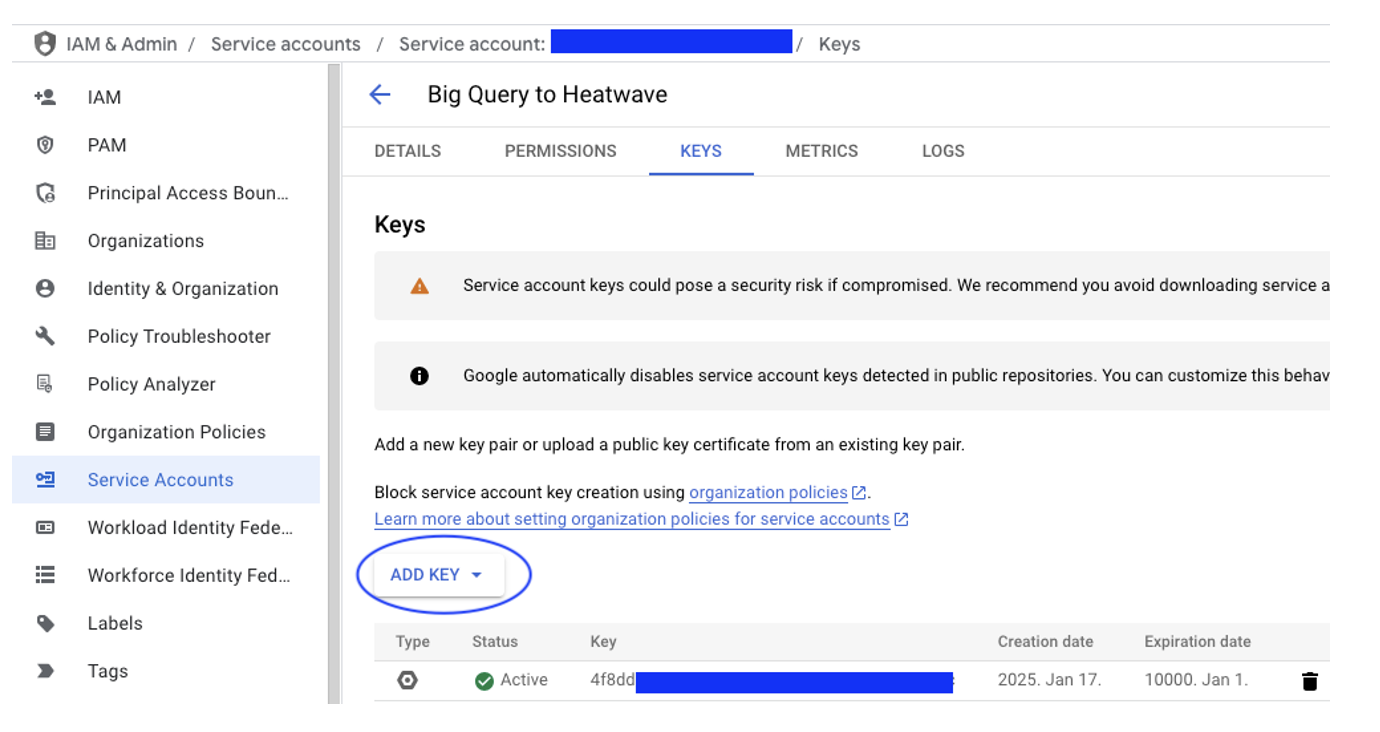Delete the active key with trash icon
This screenshot has height=732, width=1380.
[x=1309, y=681]
